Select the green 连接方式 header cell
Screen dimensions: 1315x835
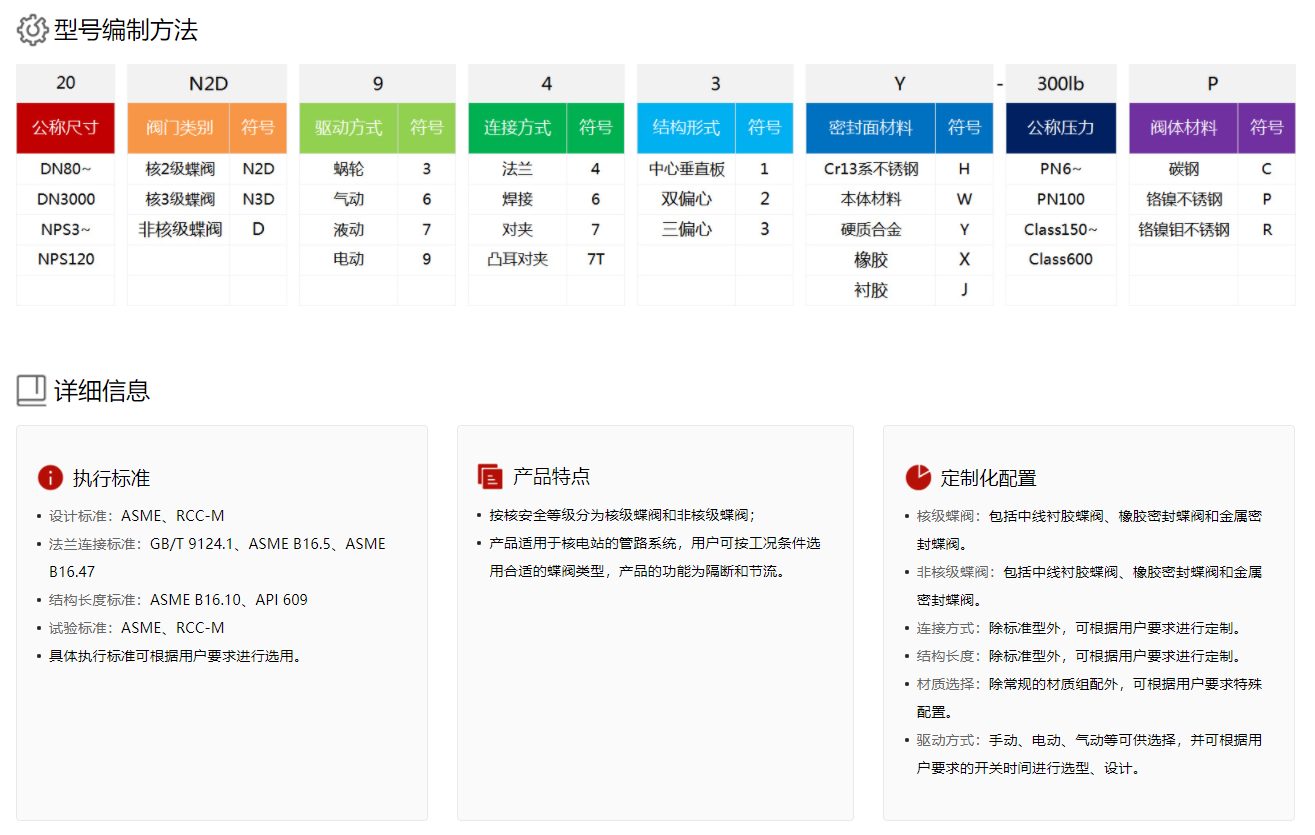(x=517, y=128)
